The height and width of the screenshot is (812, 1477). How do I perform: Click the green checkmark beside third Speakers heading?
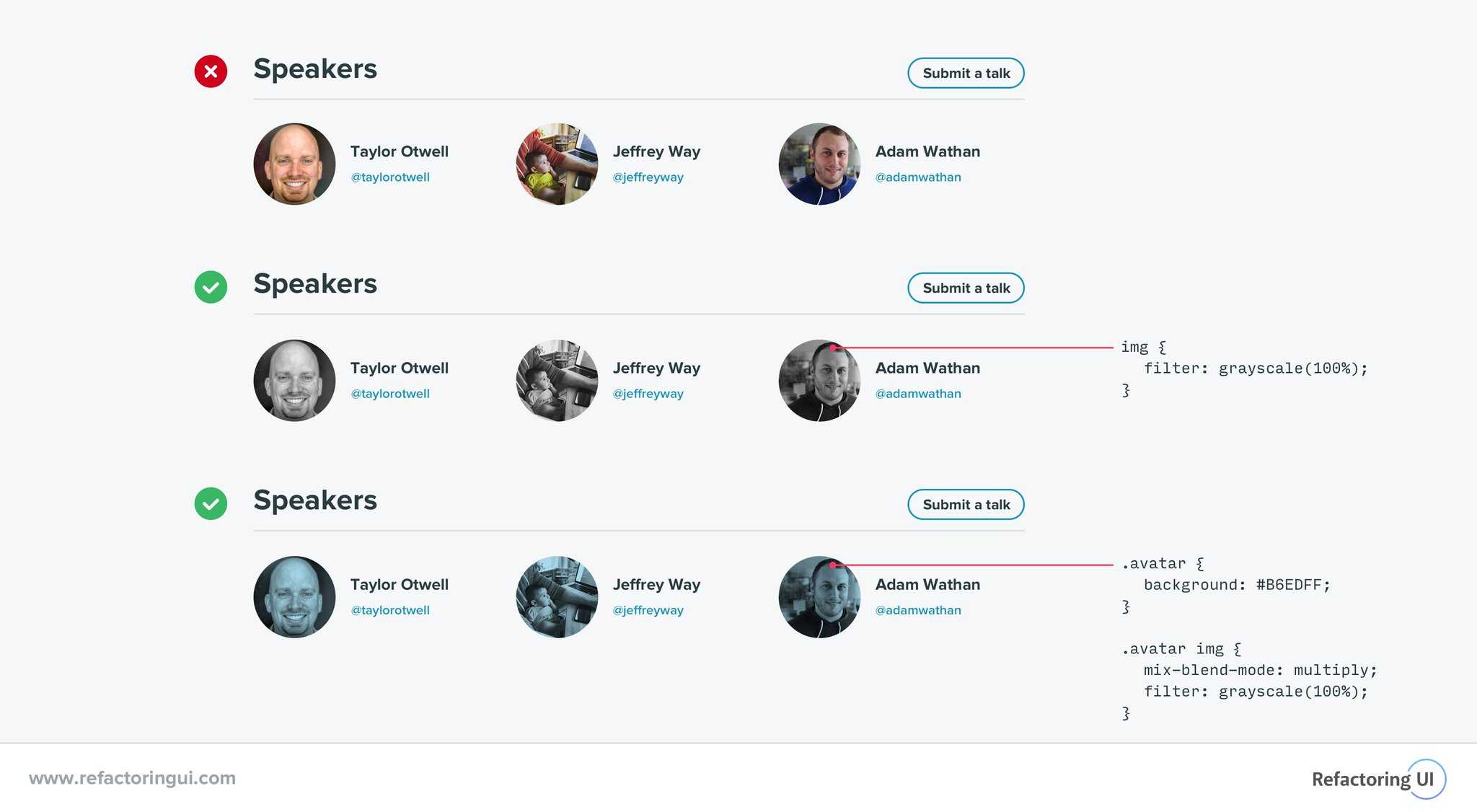(211, 503)
